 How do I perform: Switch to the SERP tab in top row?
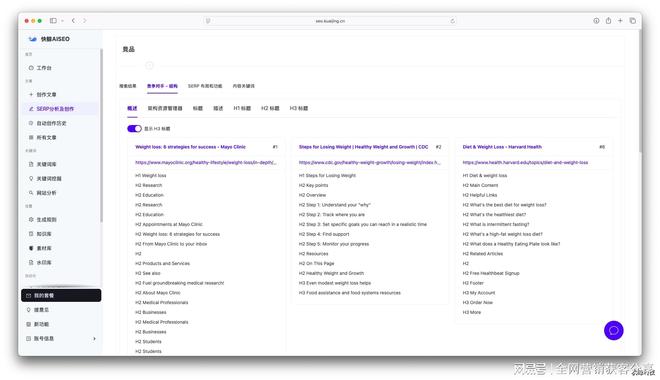(205, 86)
